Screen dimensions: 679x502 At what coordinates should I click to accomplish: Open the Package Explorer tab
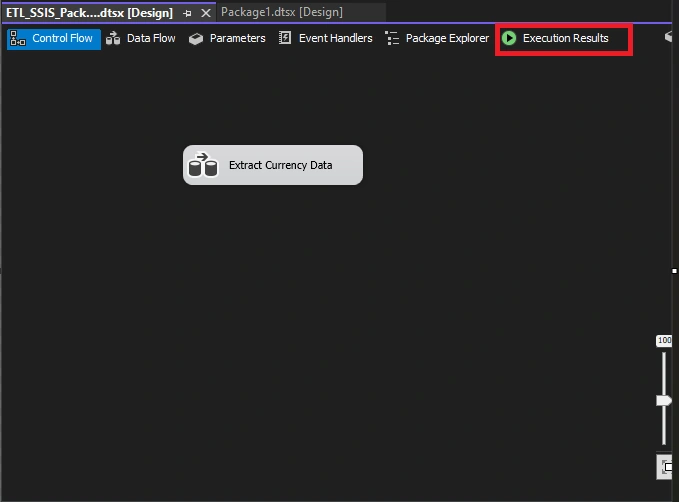tap(437, 39)
